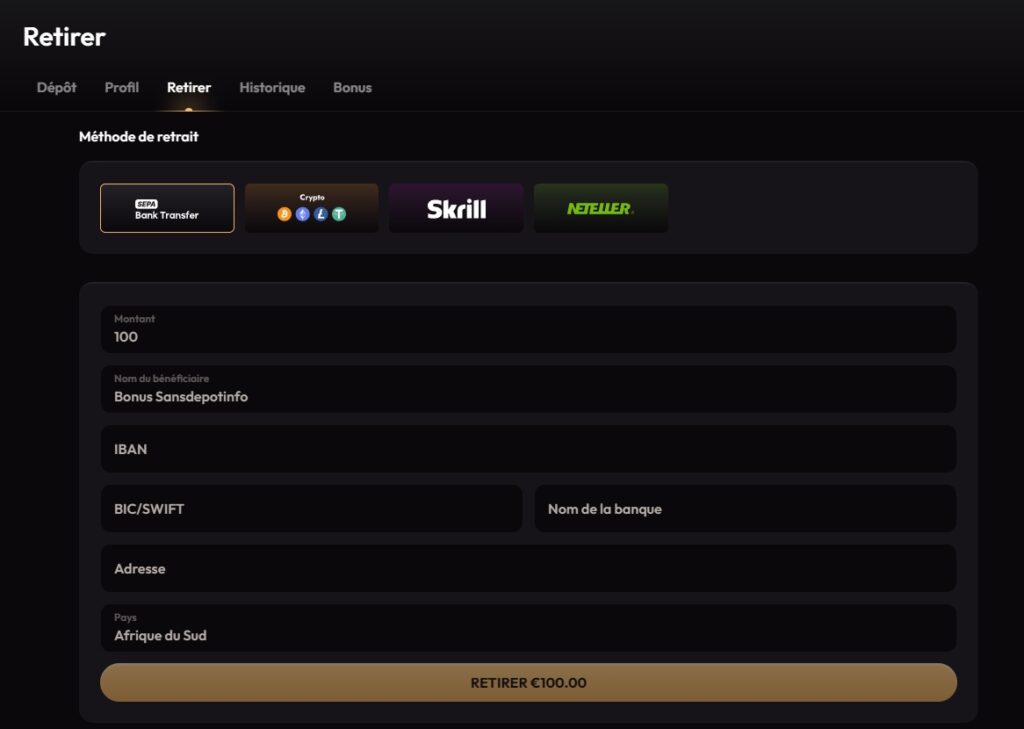Image resolution: width=1024 pixels, height=729 pixels.
Task: Open the Dépôt tab
Action: coord(56,88)
